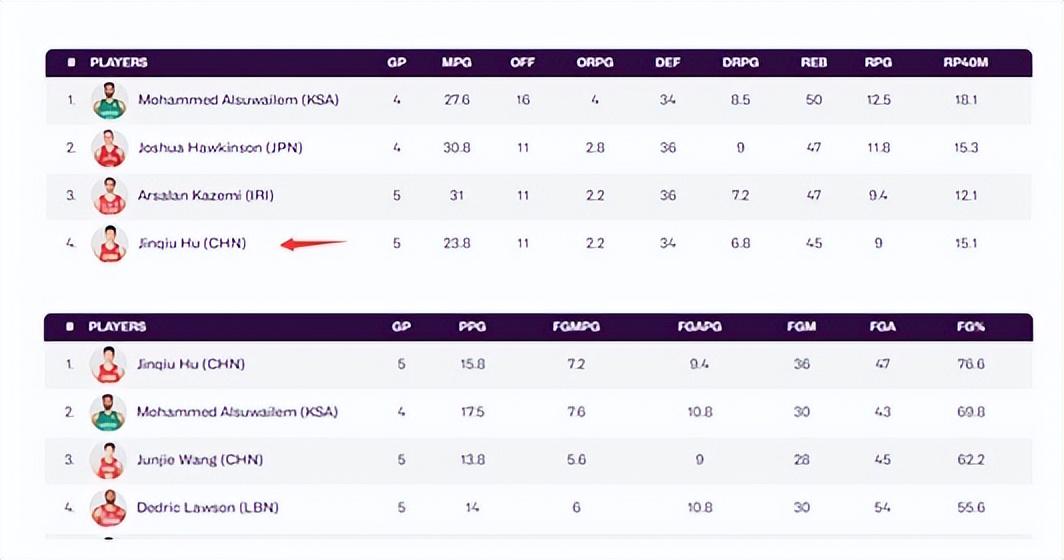This screenshot has width=1064, height=560.
Task: Sort scoring table by PPG column
Action: tap(472, 327)
